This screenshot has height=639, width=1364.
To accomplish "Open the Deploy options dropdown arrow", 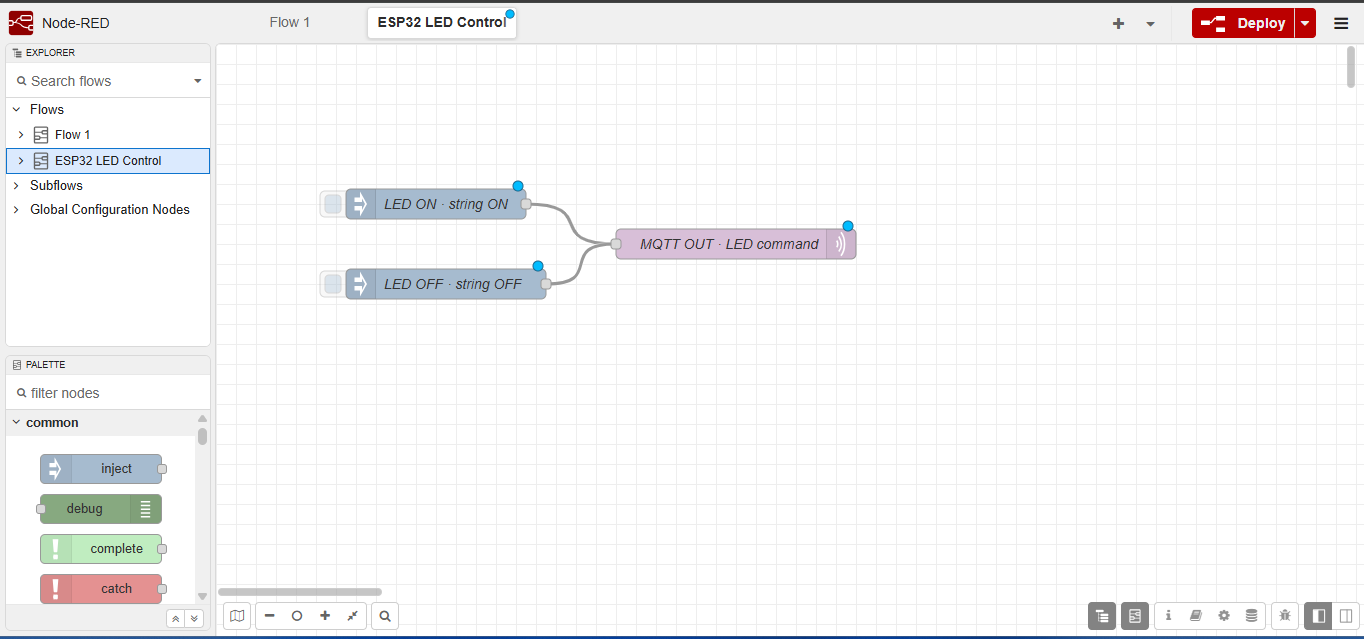I will [x=1305, y=23].
